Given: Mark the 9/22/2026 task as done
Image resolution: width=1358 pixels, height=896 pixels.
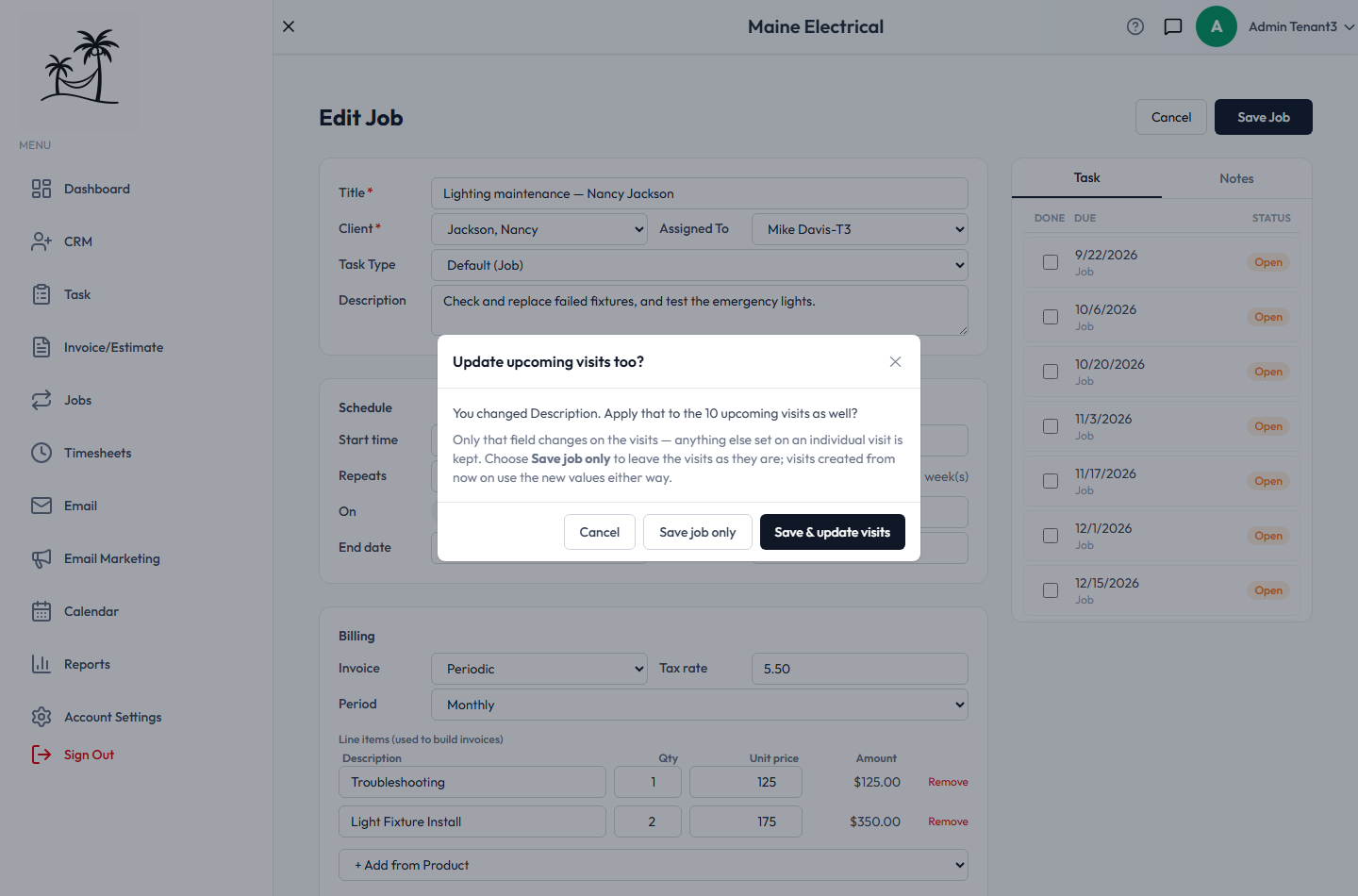Looking at the screenshot, I should pos(1051,262).
